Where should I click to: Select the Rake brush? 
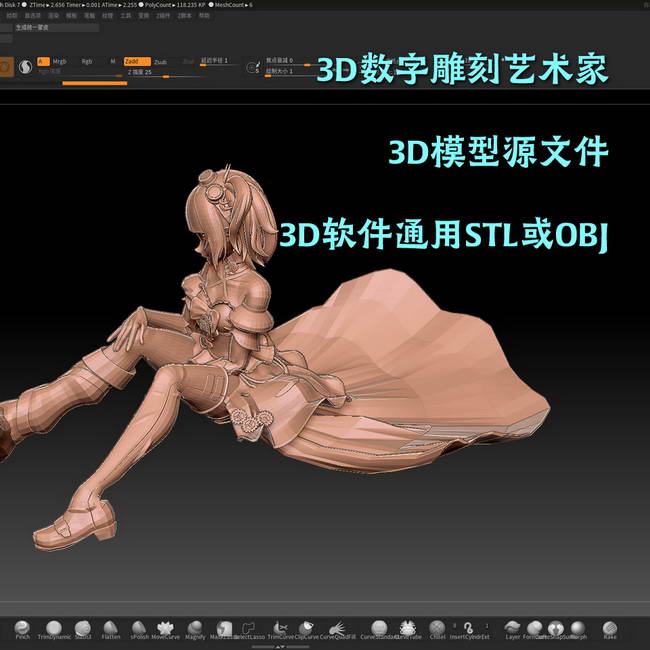(x=610, y=629)
